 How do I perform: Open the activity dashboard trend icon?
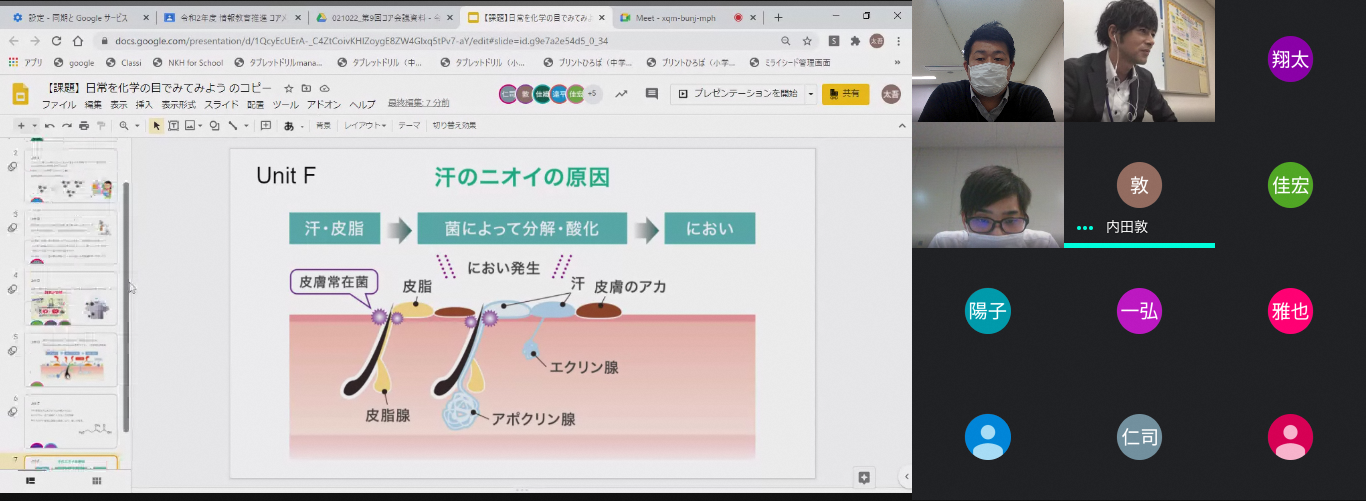coord(621,94)
